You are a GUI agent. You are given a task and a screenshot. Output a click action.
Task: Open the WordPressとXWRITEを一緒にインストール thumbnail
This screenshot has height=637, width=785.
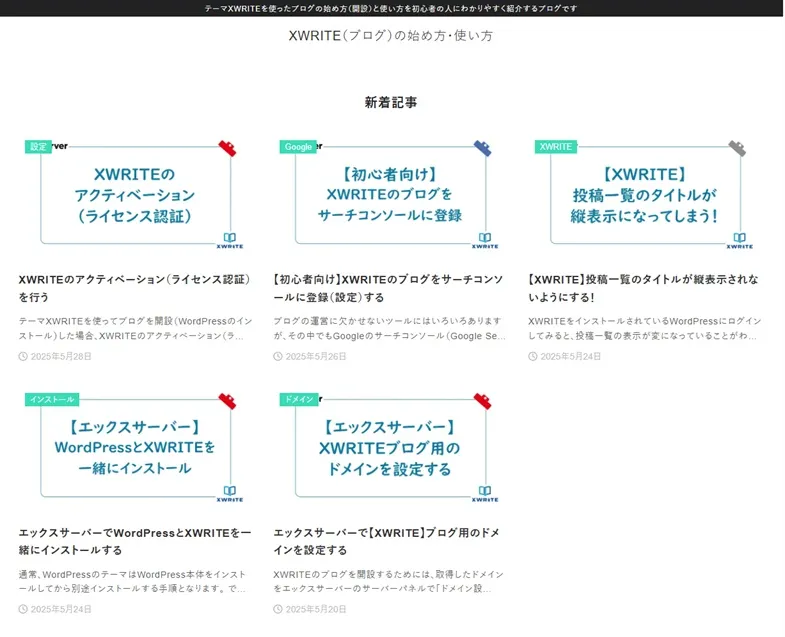pos(135,449)
